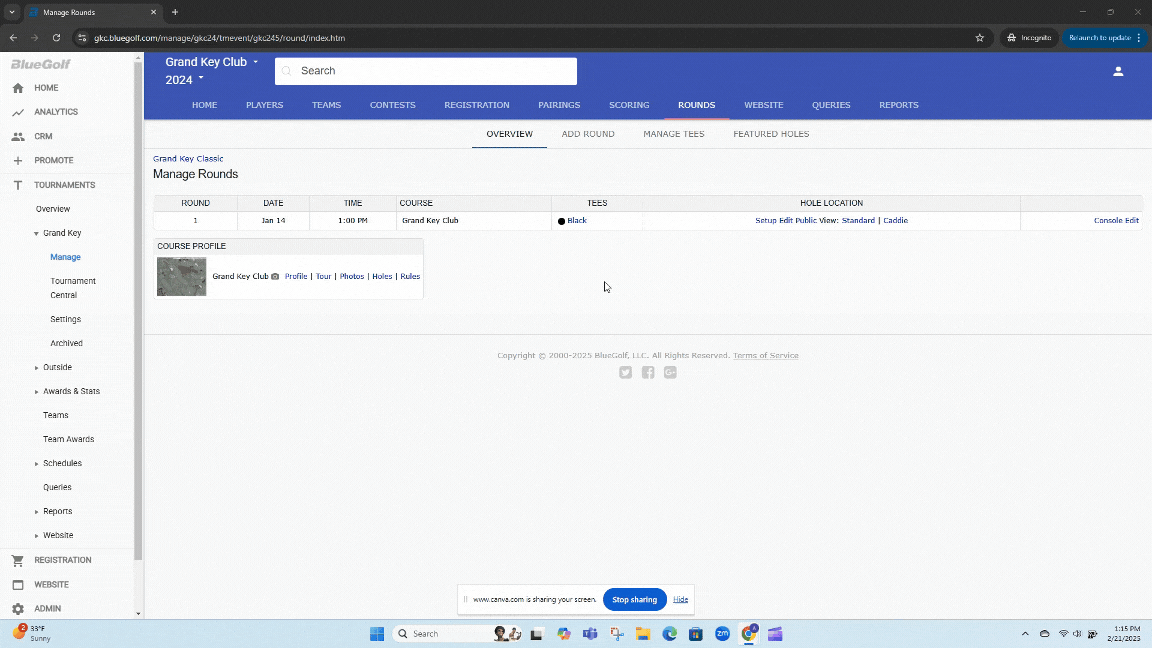Open Microsoft Edge from the taskbar

coord(669,634)
